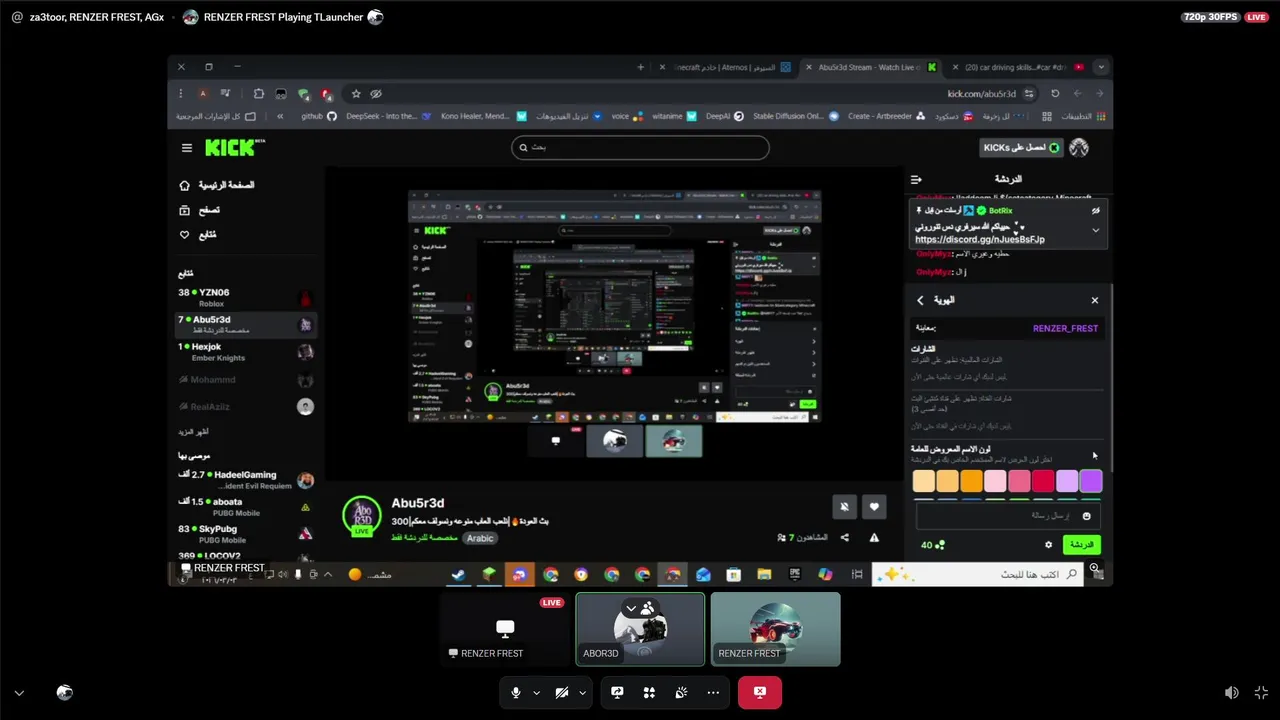Screen dimensions: 1280x720
Task: Switch to the Abu5r3d Stream browser tab
Action: point(870,67)
